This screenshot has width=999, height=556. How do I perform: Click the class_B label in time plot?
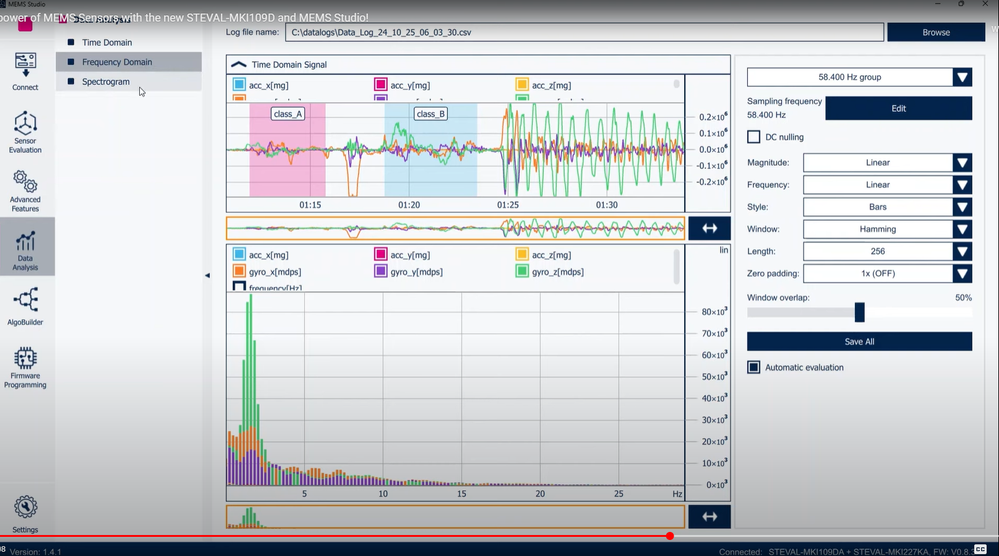pyautogui.click(x=431, y=114)
